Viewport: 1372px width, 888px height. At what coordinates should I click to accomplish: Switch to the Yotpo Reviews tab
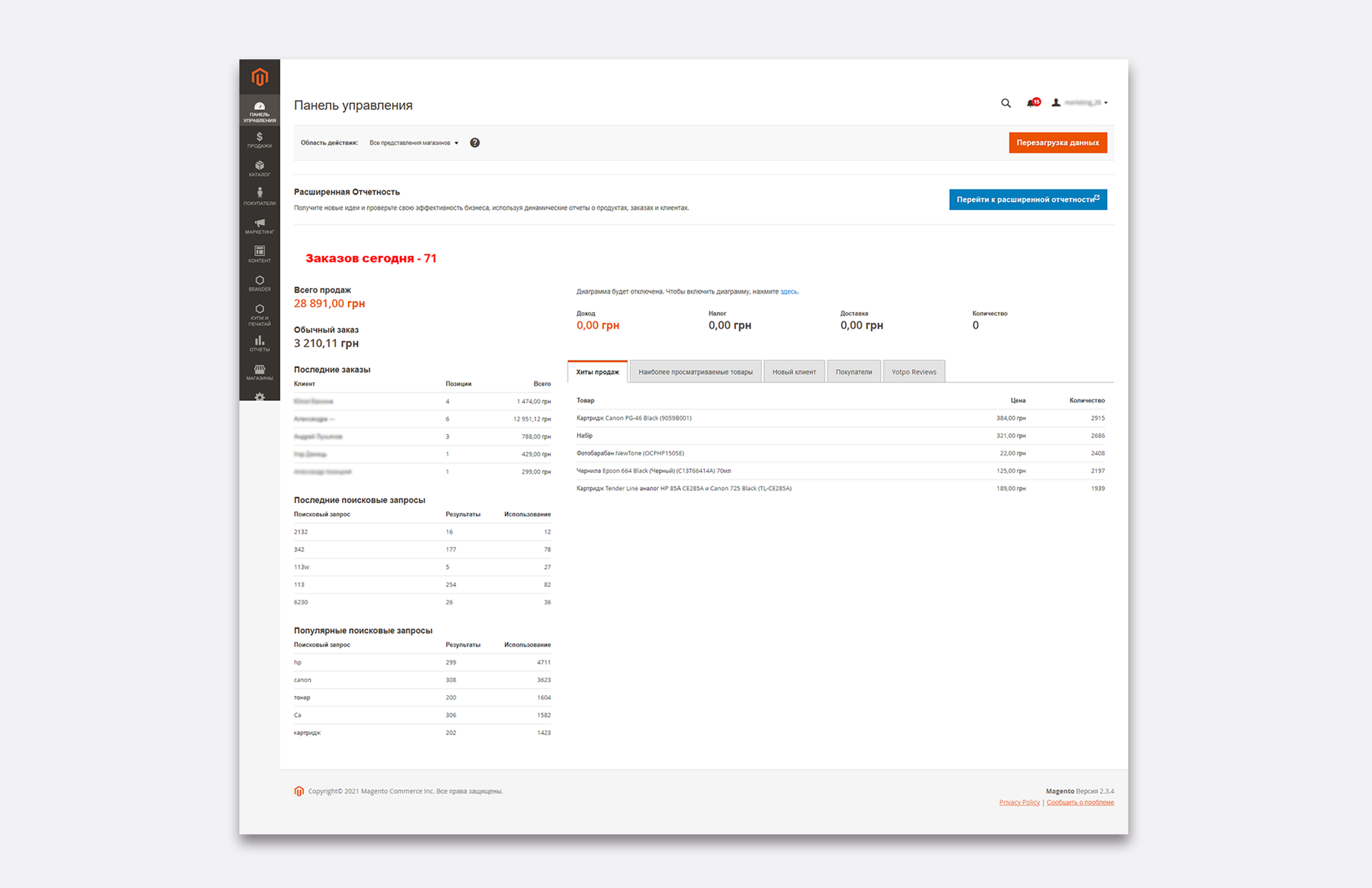[913, 372]
